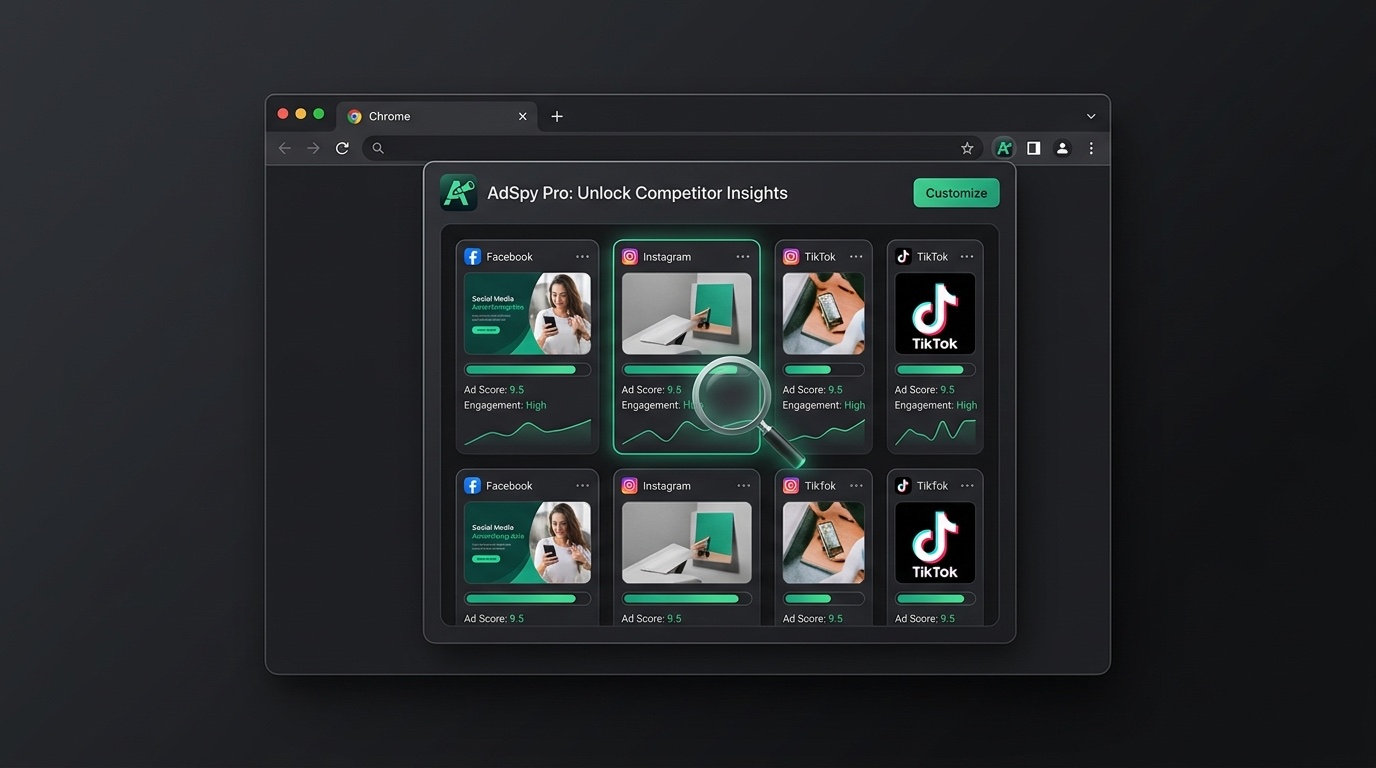This screenshot has height=768, width=1376.
Task: Click the AdSpy Pro logo in the popup header
Action: [x=459, y=193]
